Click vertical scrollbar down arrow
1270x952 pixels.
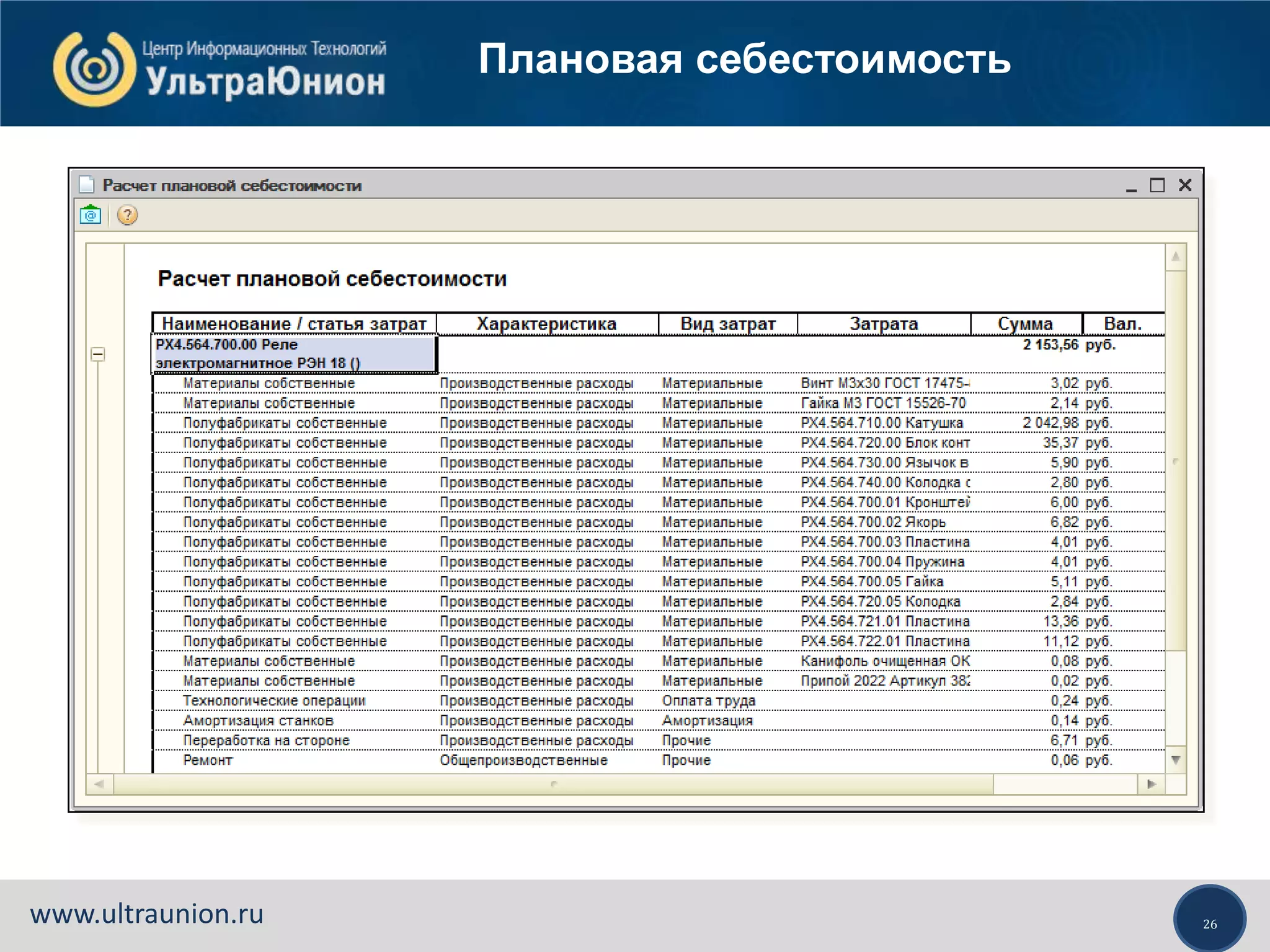coord(1176,760)
